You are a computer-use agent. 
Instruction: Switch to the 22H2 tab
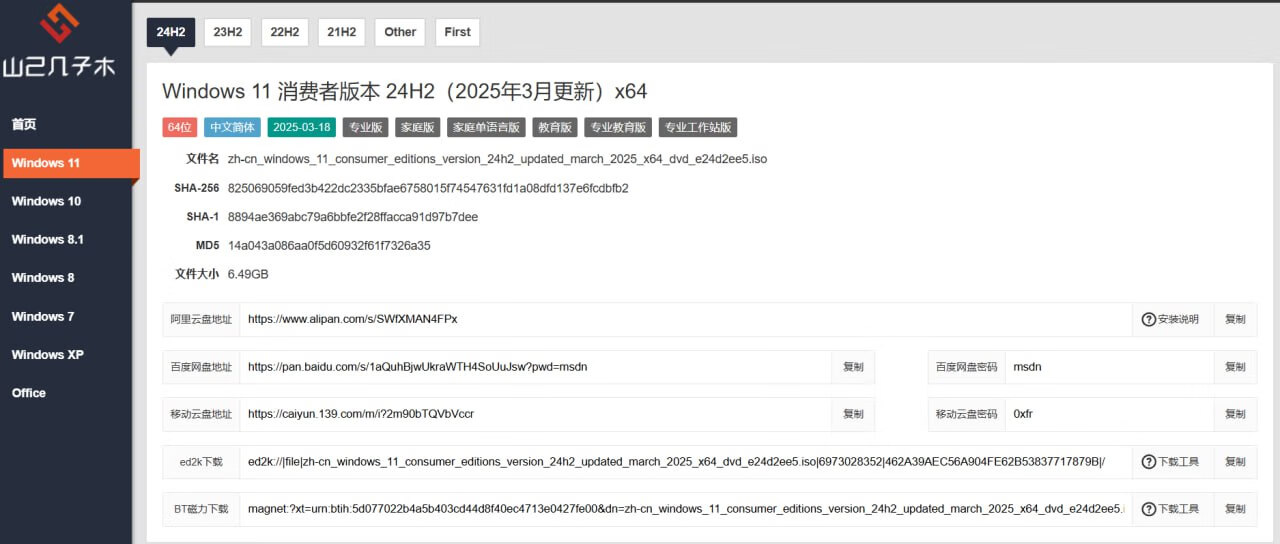click(x=285, y=32)
